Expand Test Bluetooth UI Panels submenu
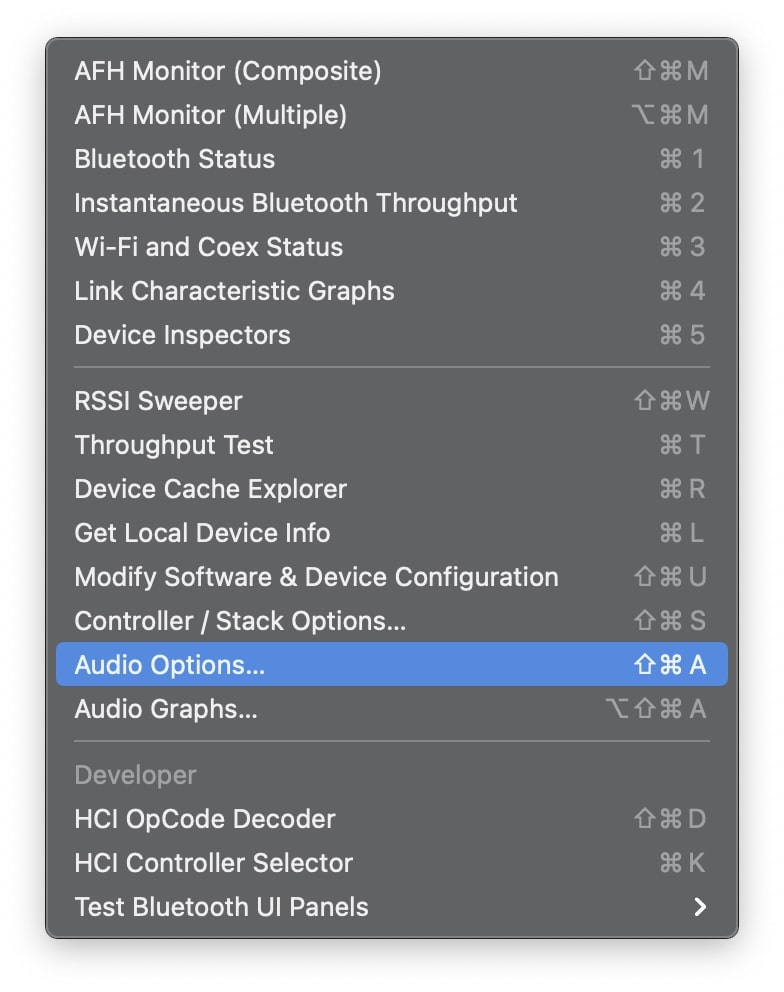 392,907
